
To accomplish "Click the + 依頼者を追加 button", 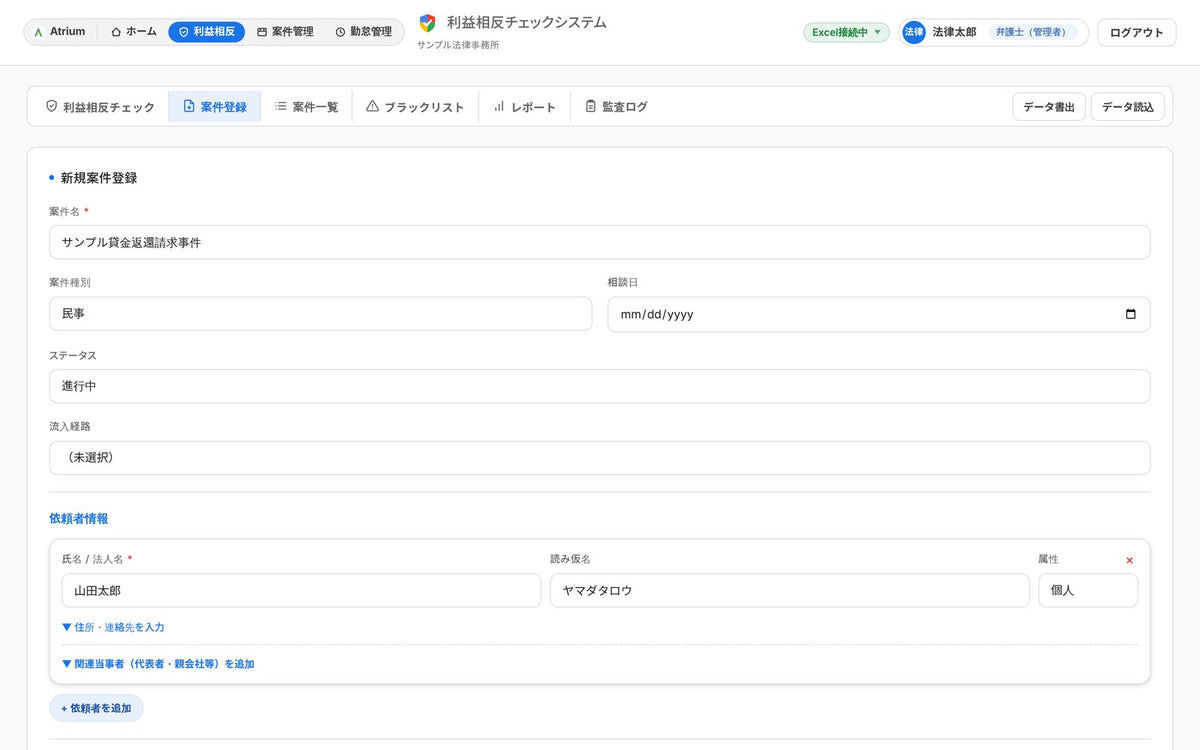I will (96, 708).
